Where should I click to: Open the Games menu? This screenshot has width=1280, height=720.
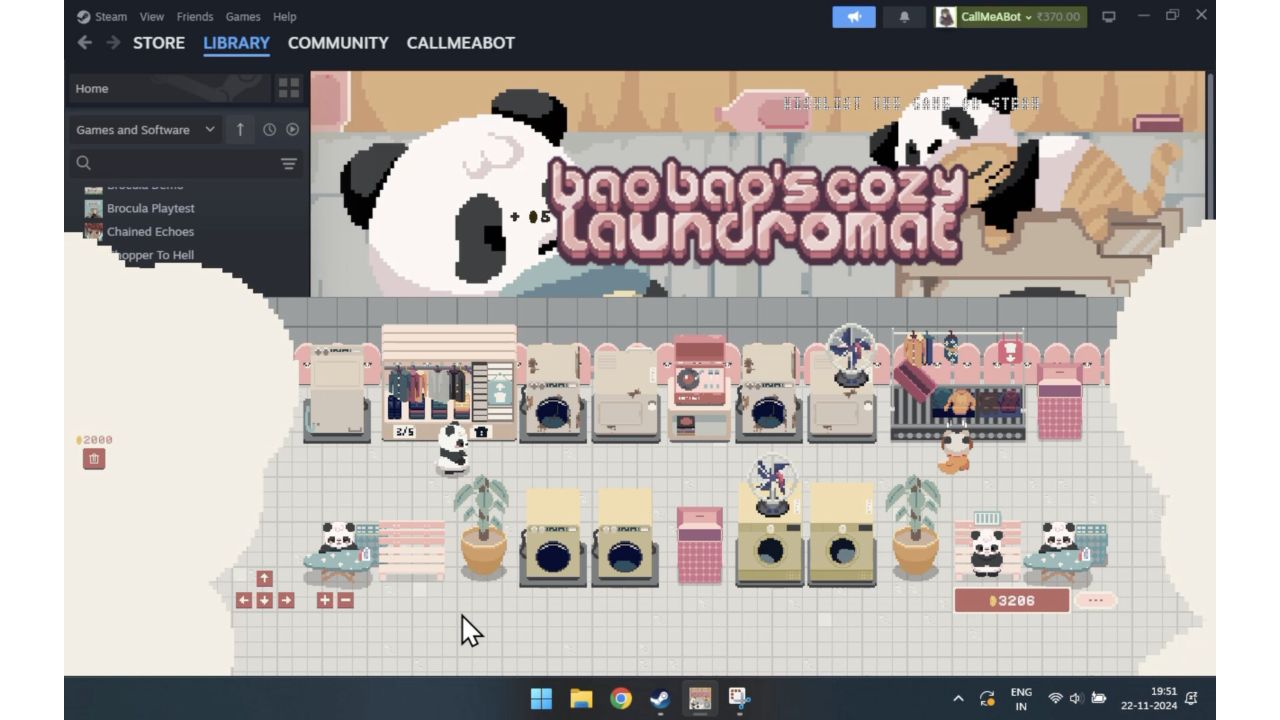[x=243, y=17]
